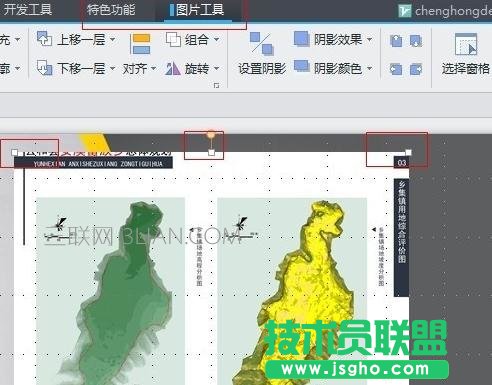The image size is (492, 385).
Task: Click the 下移一层 send backward icon
Action: (44, 68)
